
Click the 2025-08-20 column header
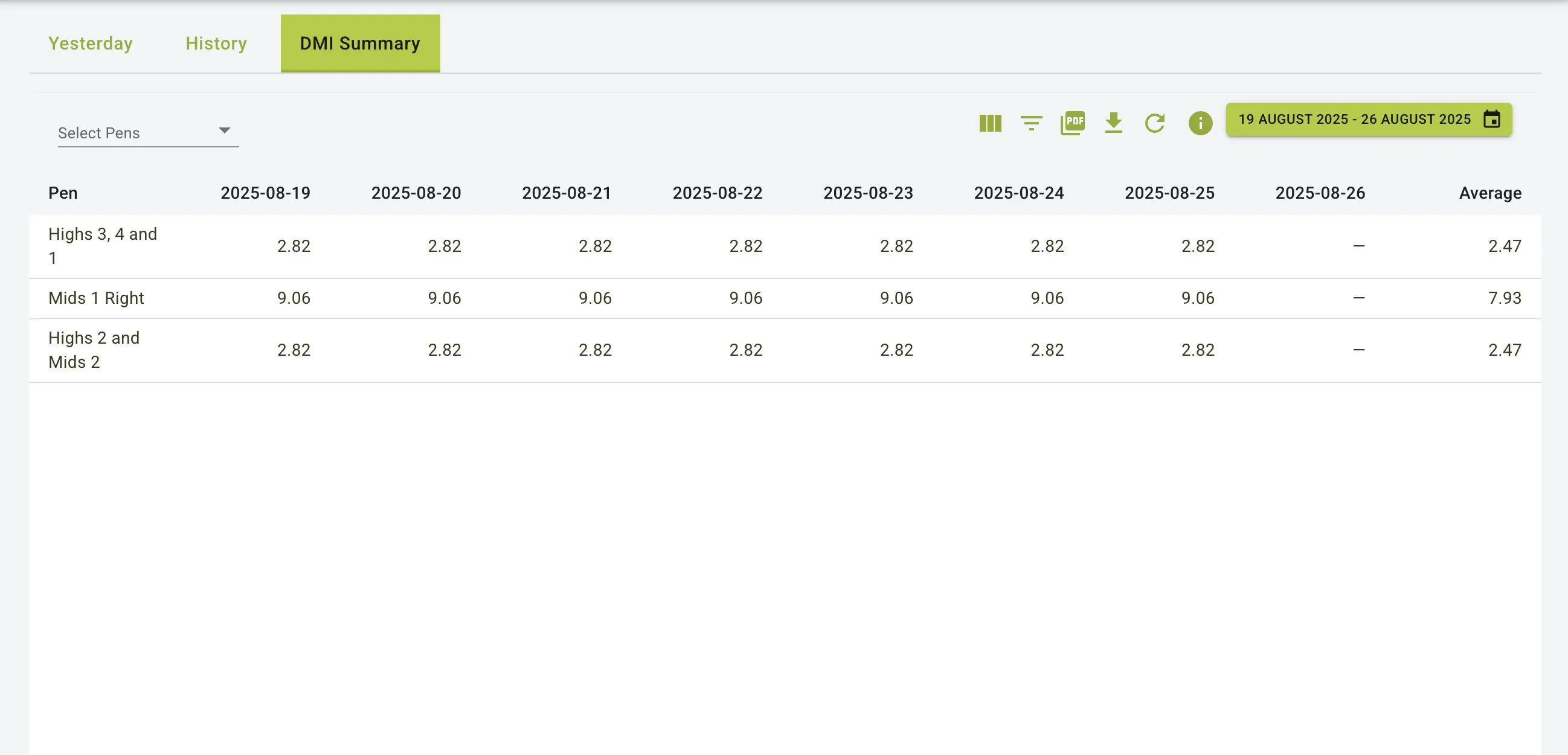coord(416,193)
